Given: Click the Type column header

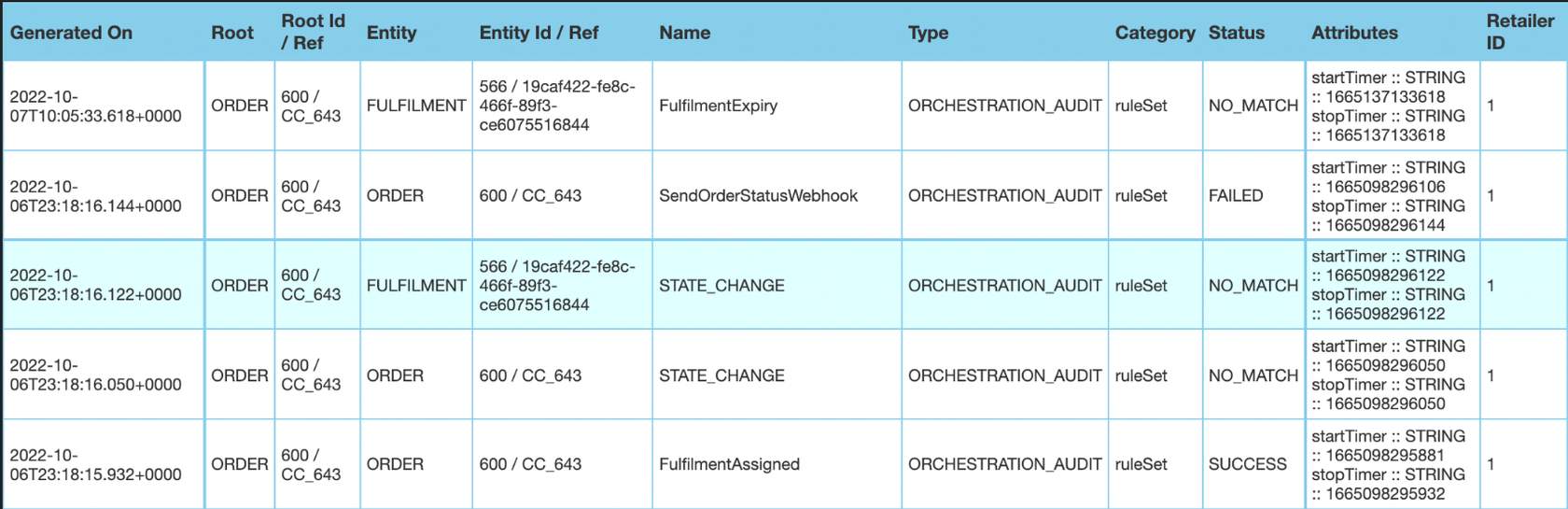Looking at the screenshot, I should point(928,33).
